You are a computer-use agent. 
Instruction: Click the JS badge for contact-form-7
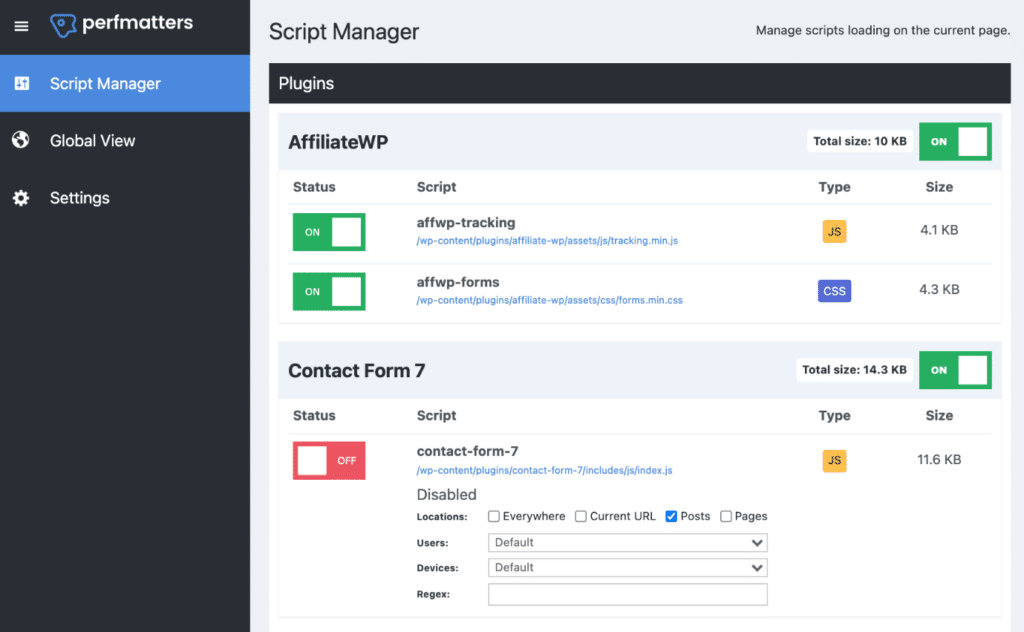(834, 460)
